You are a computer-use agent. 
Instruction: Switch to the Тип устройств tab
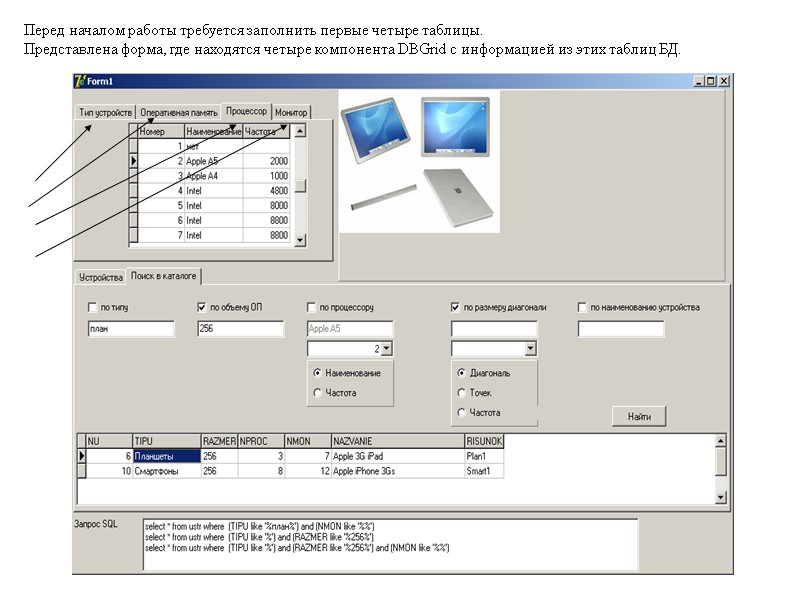click(x=106, y=113)
